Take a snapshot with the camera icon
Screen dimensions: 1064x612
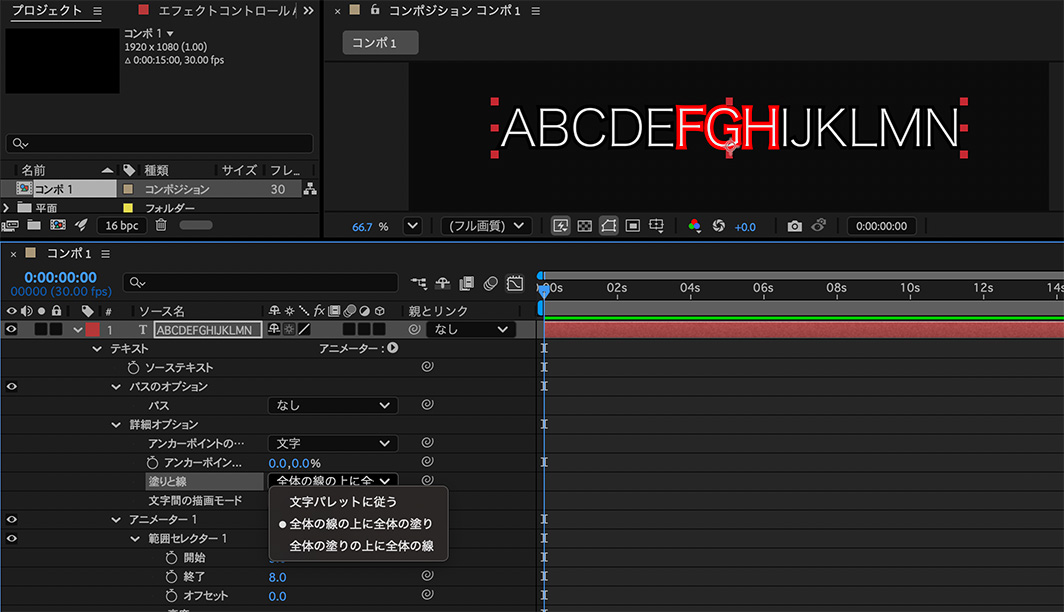click(x=795, y=226)
